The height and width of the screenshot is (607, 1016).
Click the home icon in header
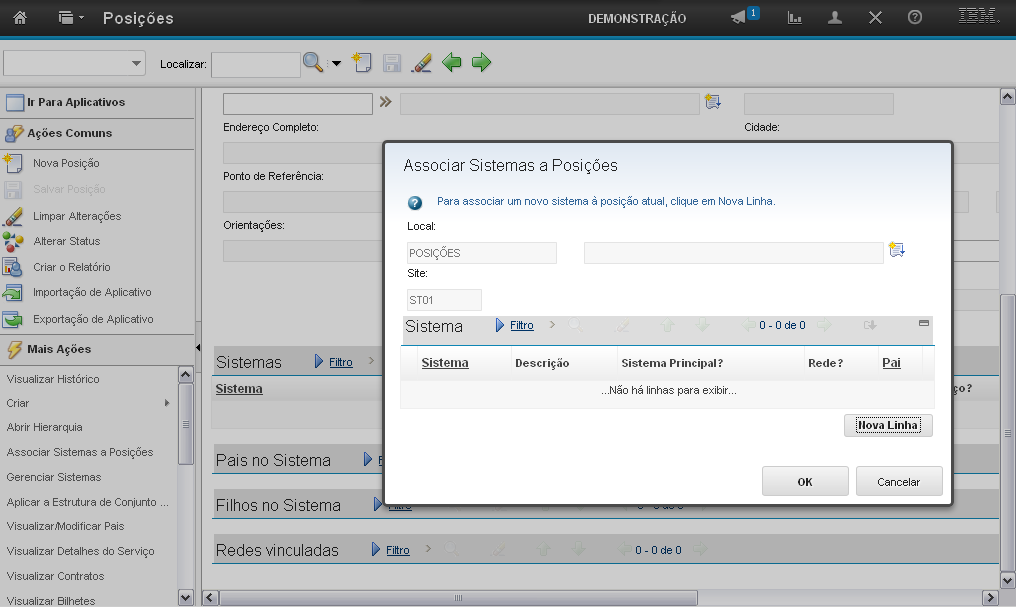pos(19,18)
